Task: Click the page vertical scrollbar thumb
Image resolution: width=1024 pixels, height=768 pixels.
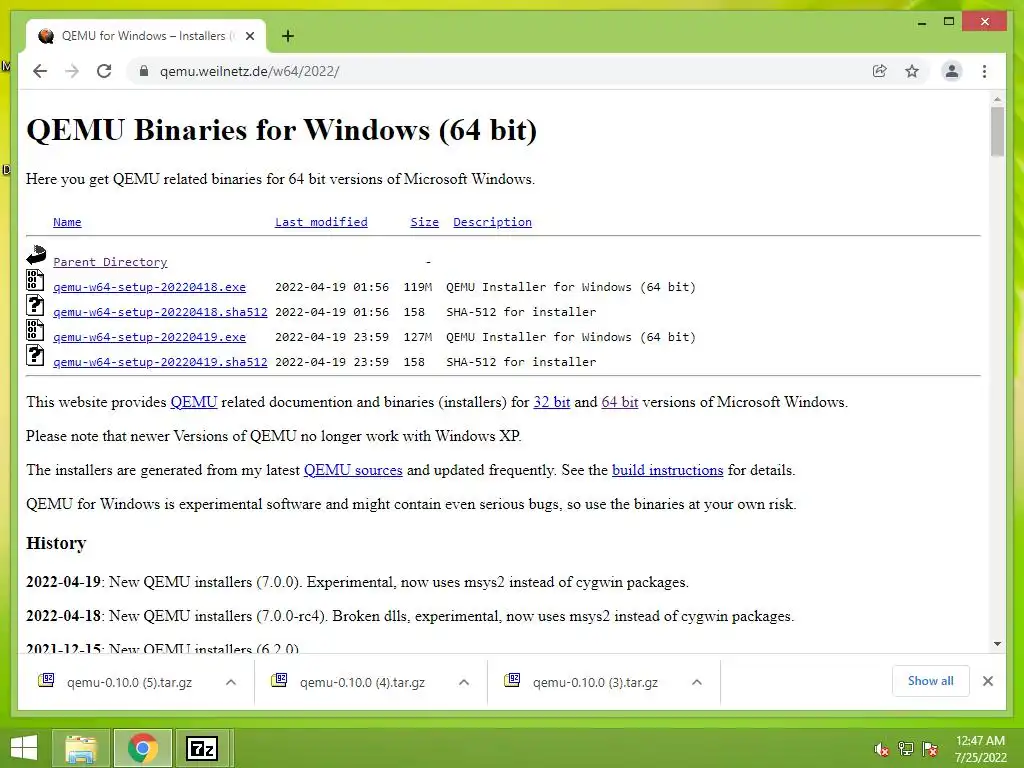Action: 997,133
